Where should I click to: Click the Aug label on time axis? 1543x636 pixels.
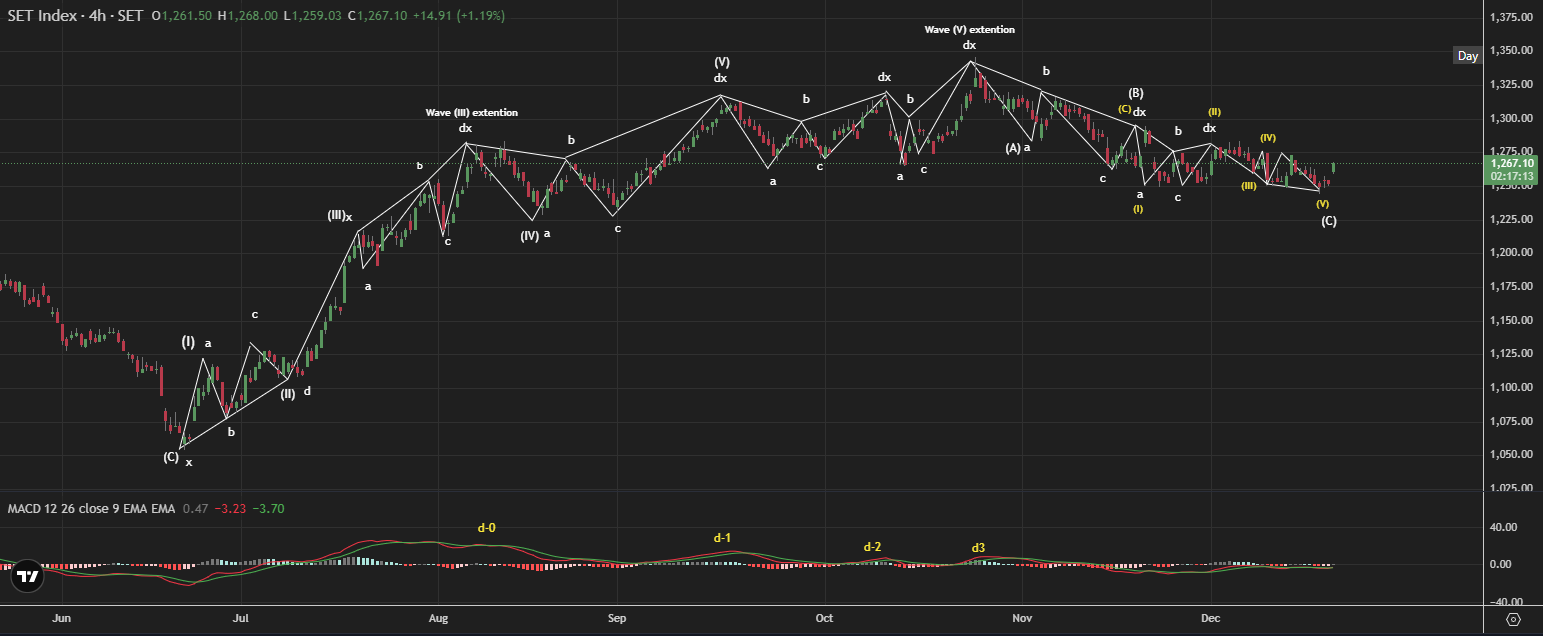point(437,619)
